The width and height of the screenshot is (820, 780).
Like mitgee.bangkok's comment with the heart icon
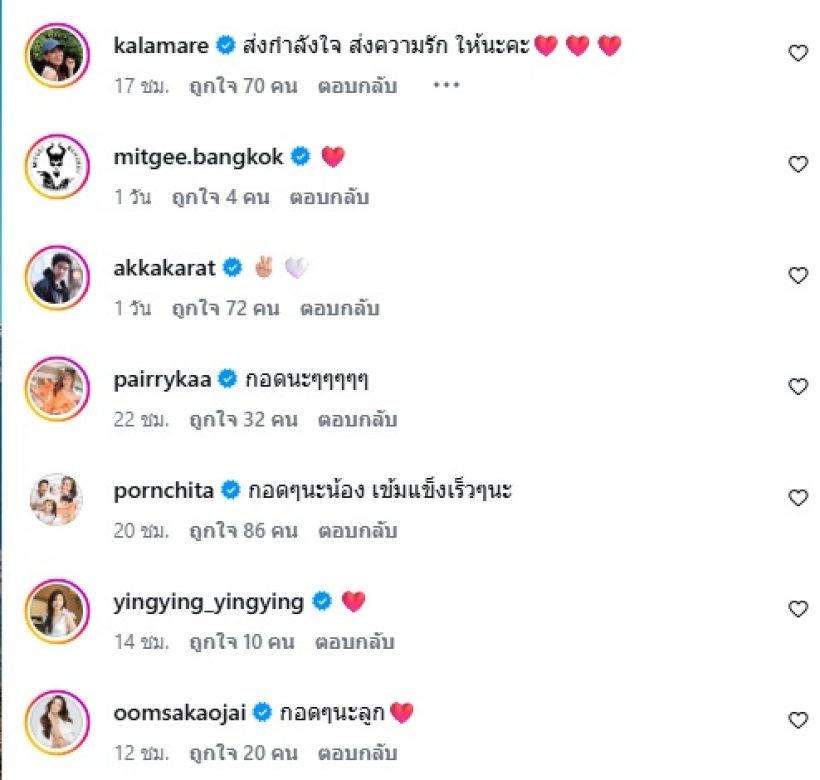tap(797, 163)
